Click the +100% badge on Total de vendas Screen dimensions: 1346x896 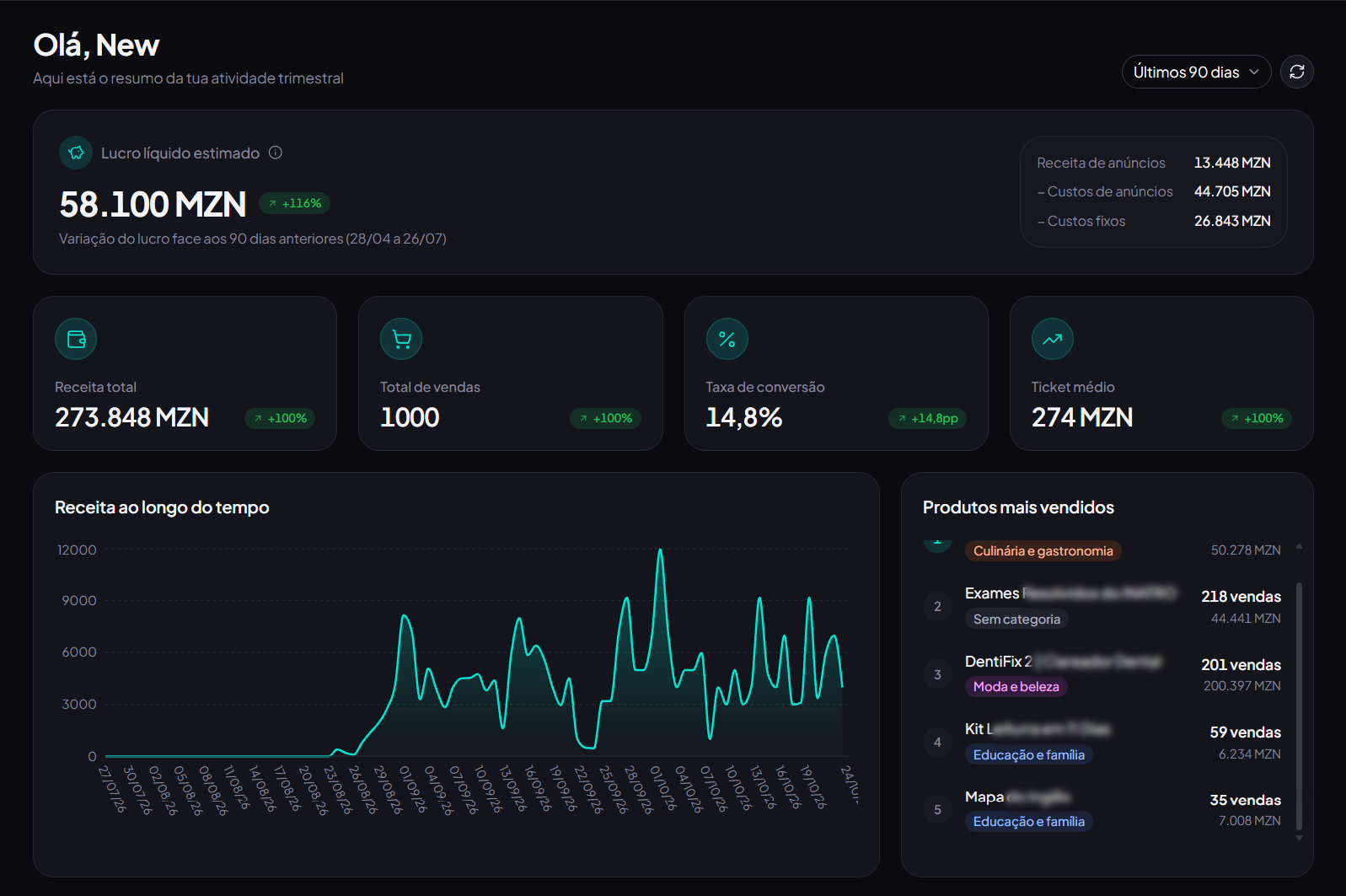point(605,418)
